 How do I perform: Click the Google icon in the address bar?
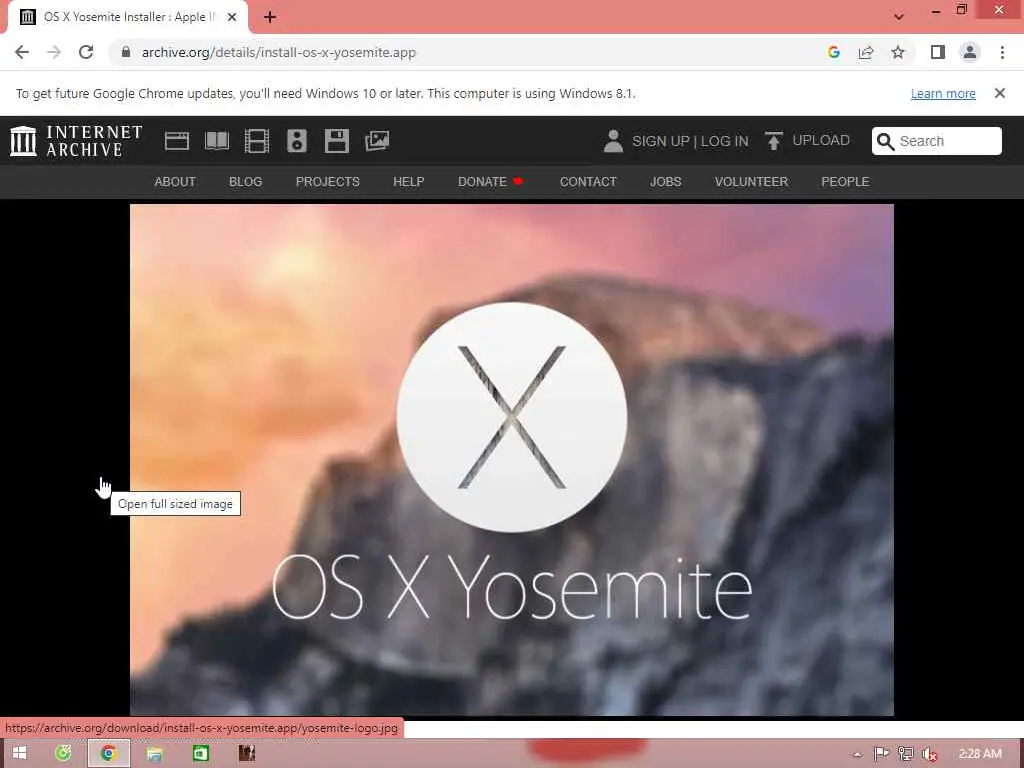(x=833, y=52)
